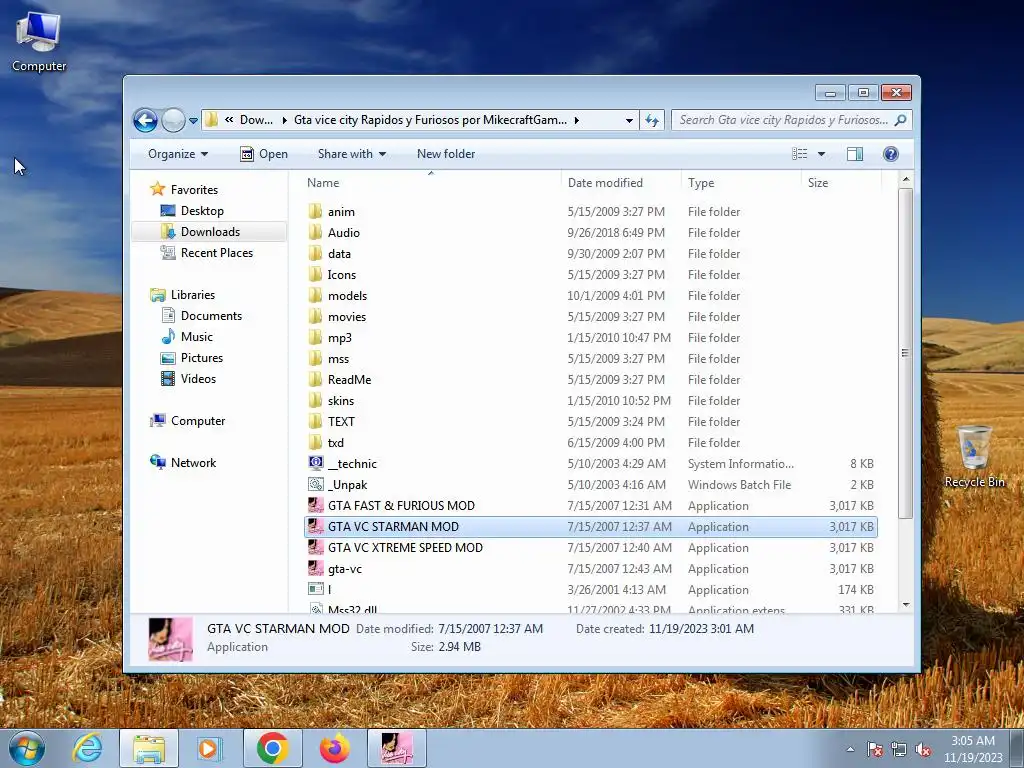Select Downloads in Favorites
Image resolution: width=1024 pixels, height=768 pixels.
[210, 232]
